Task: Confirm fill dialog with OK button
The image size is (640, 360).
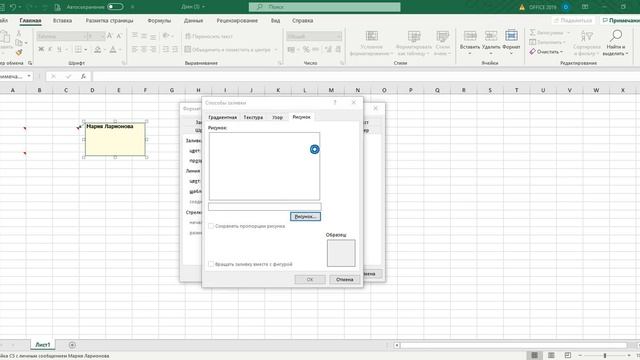Action: tap(310, 280)
